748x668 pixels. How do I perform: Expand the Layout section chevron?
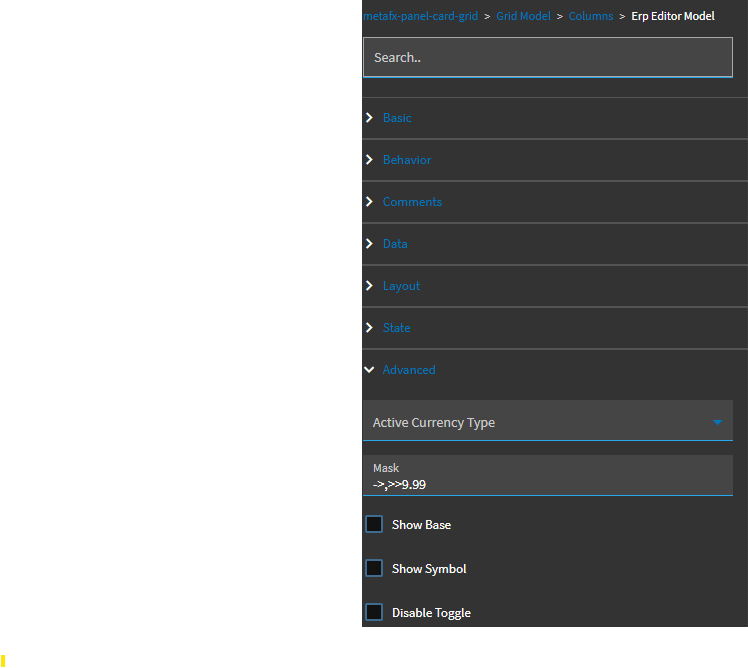pos(369,286)
